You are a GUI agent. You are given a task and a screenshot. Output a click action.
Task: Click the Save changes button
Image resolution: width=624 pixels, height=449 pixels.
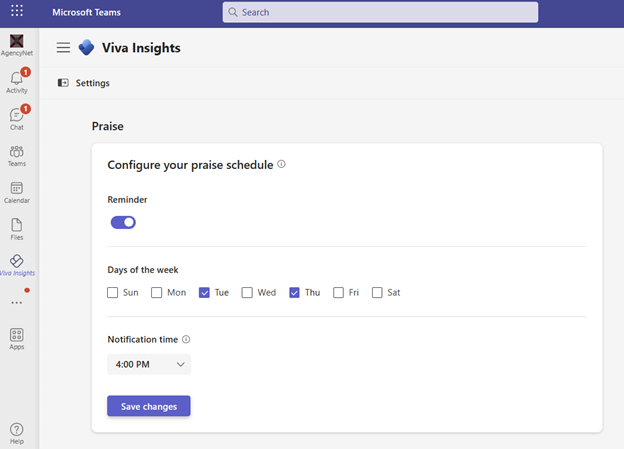point(148,406)
